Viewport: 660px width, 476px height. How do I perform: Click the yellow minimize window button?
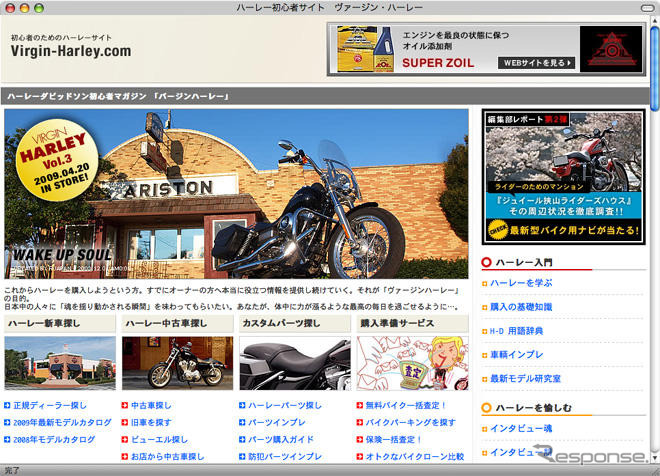point(24,8)
